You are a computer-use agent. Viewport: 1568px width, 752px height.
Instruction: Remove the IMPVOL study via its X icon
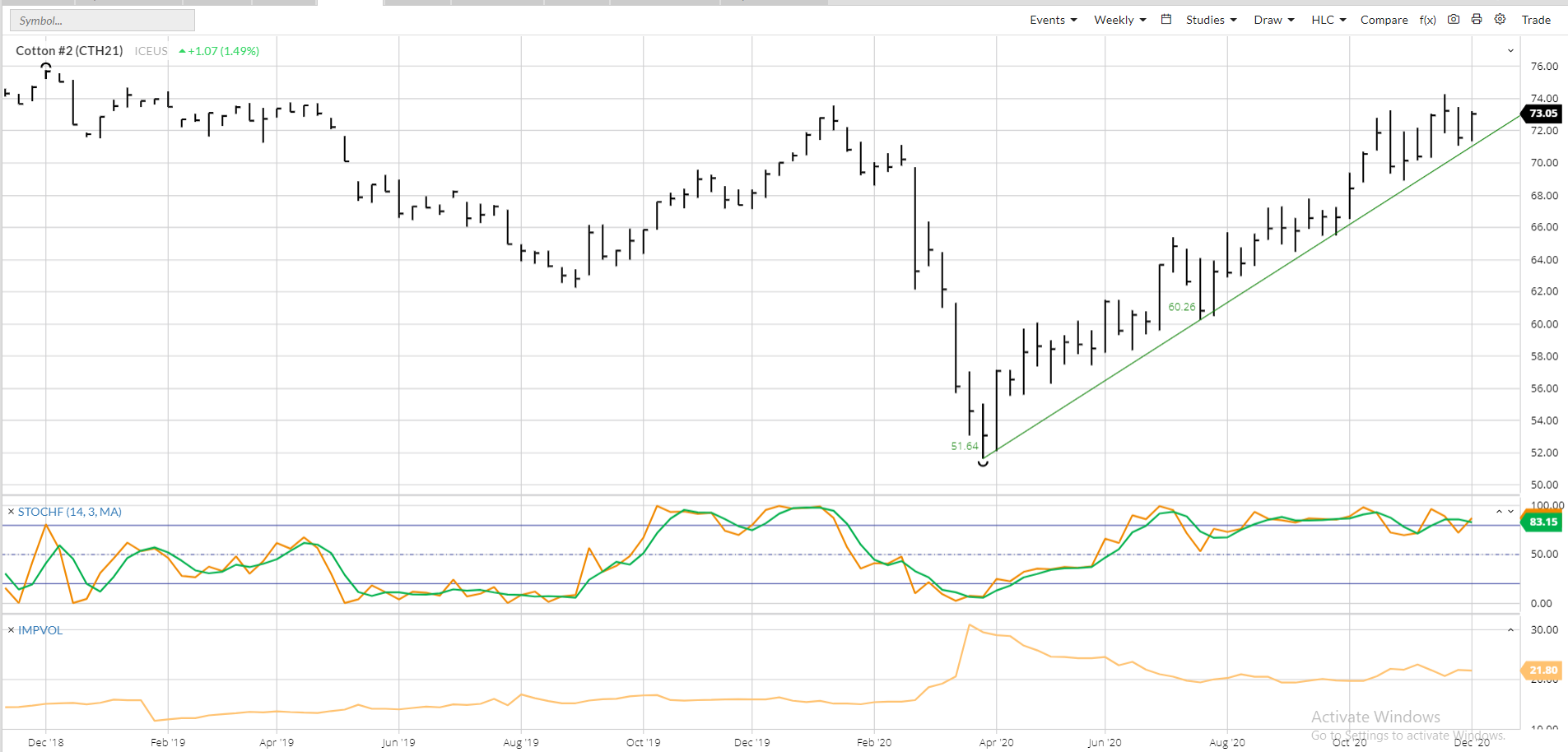tap(10, 630)
